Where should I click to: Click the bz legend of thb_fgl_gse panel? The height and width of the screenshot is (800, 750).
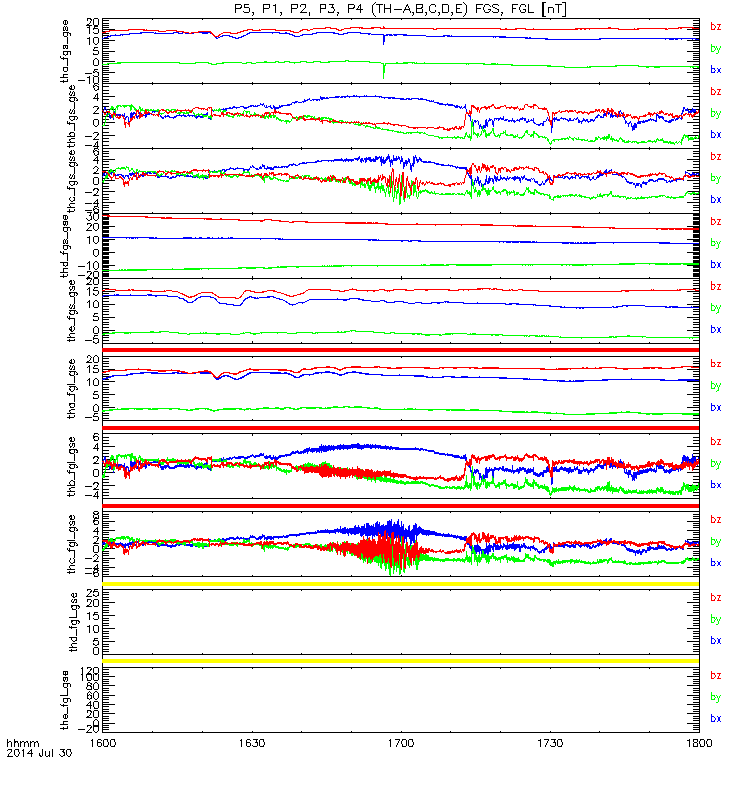[716, 442]
